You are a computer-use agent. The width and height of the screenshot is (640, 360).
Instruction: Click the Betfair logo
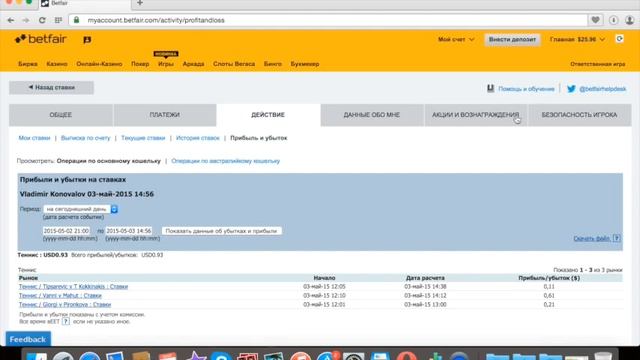pos(41,39)
